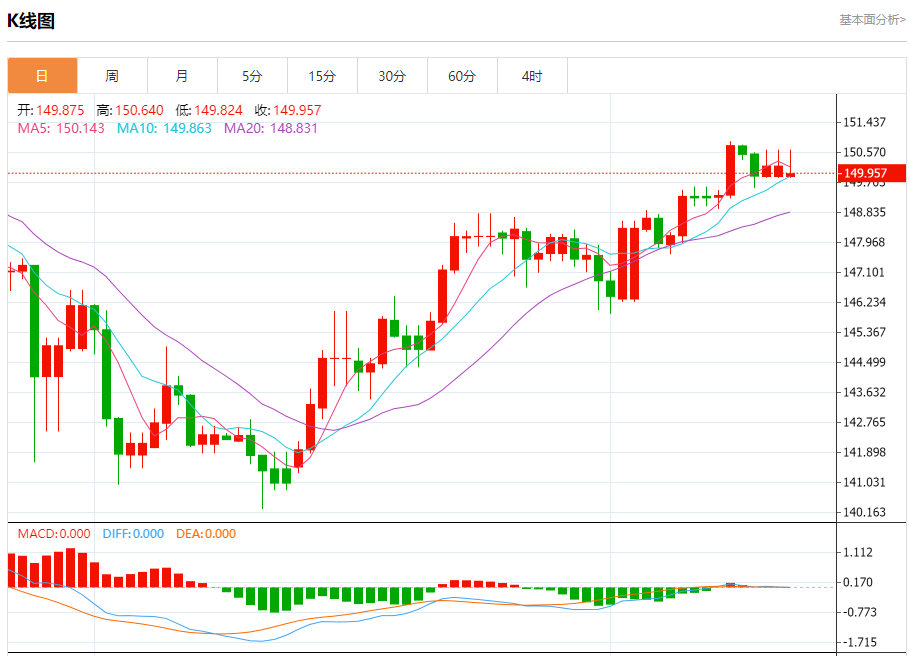Click the 141.031 price axis label
Viewport: 910px width, 656px height.
(x=864, y=482)
